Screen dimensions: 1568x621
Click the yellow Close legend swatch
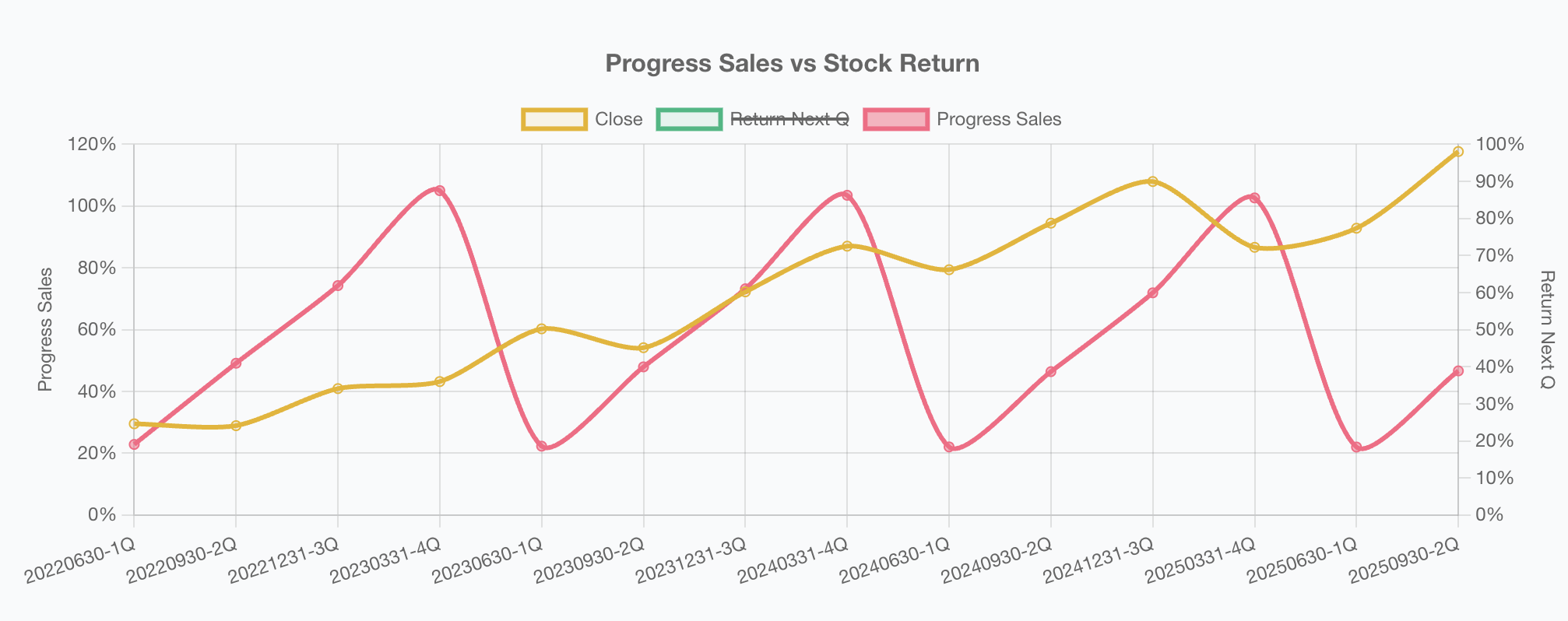554,119
